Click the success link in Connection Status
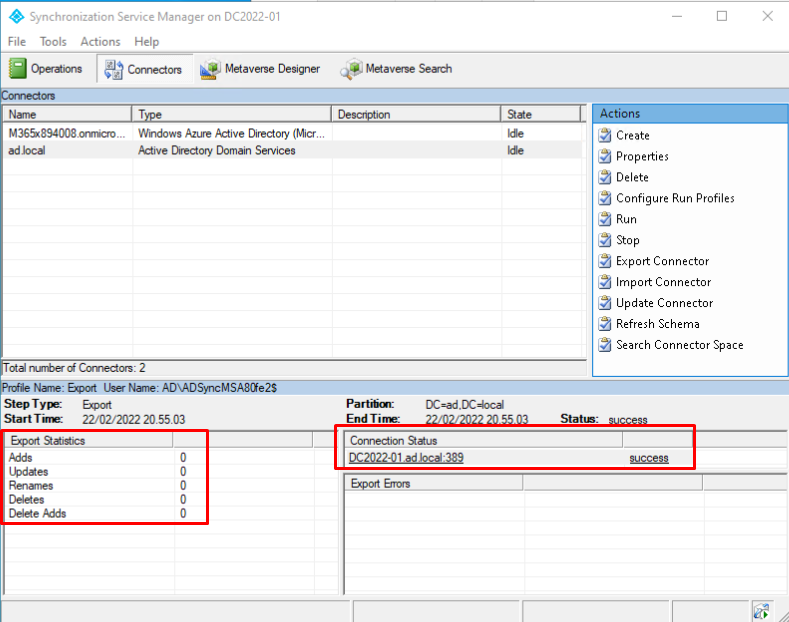 click(648, 458)
